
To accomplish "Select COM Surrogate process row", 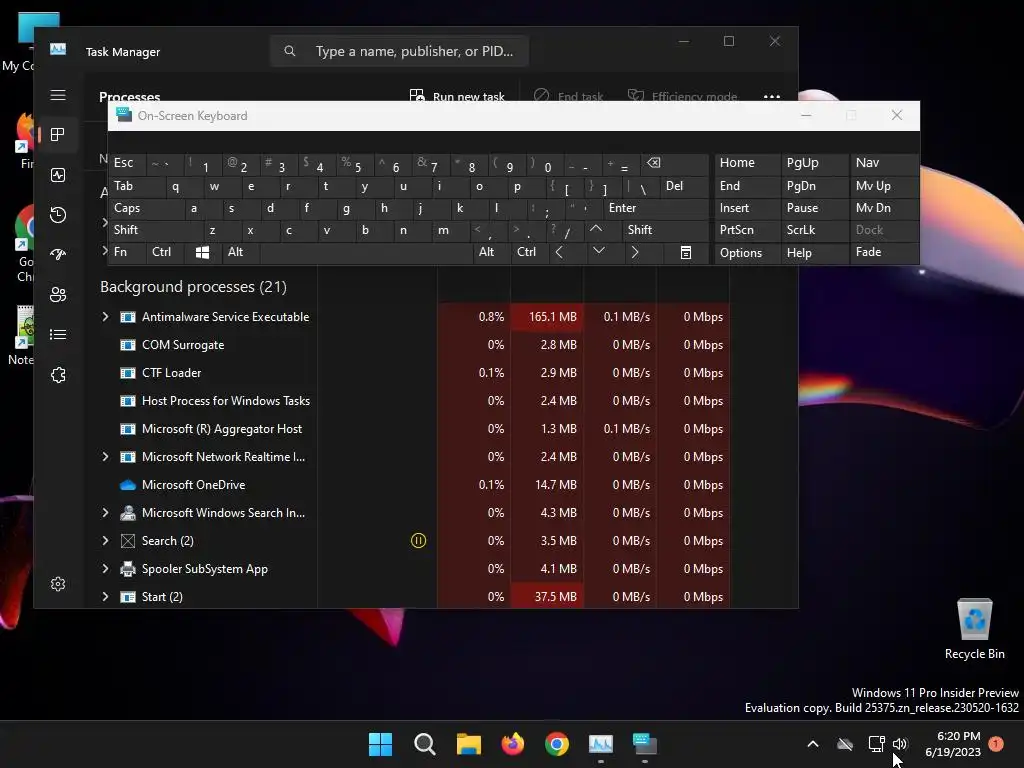I will point(415,345).
